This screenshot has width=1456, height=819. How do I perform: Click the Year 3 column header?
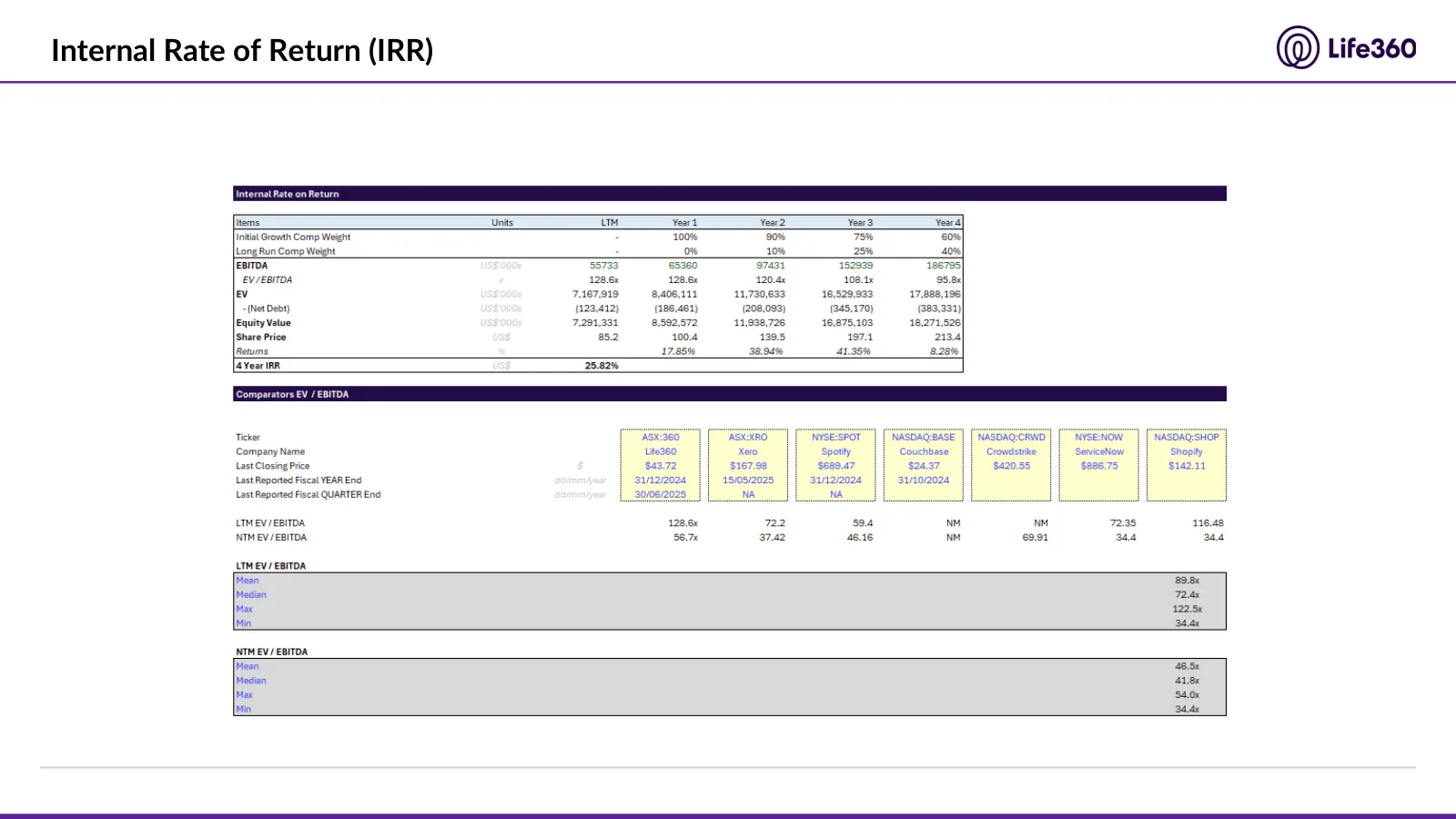tap(860, 223)
